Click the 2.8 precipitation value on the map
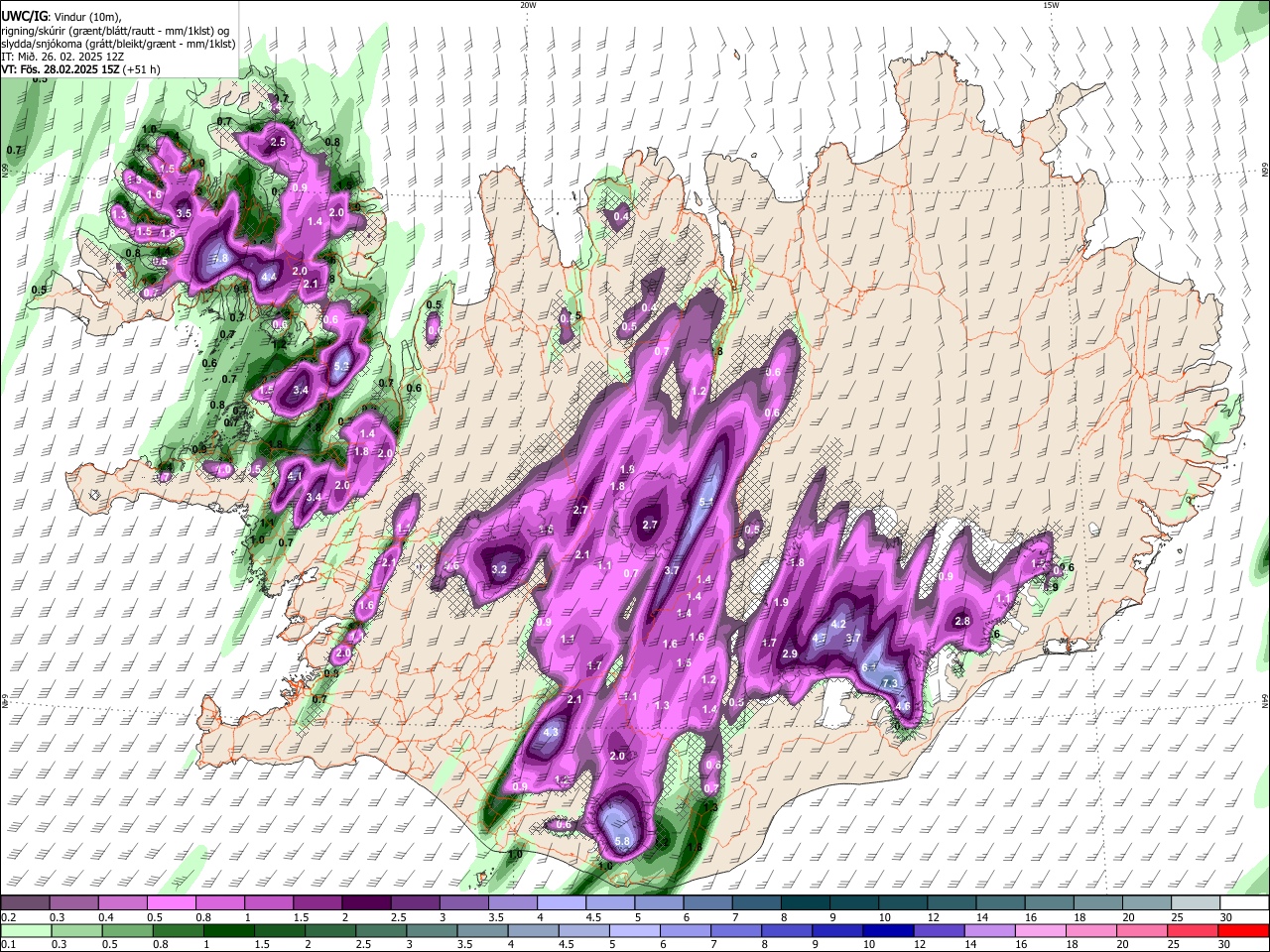 coord(961,621)
